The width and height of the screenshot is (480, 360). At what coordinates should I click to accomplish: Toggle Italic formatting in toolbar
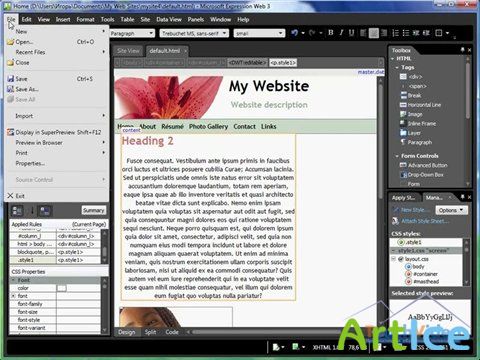click(x=341, y=33)
